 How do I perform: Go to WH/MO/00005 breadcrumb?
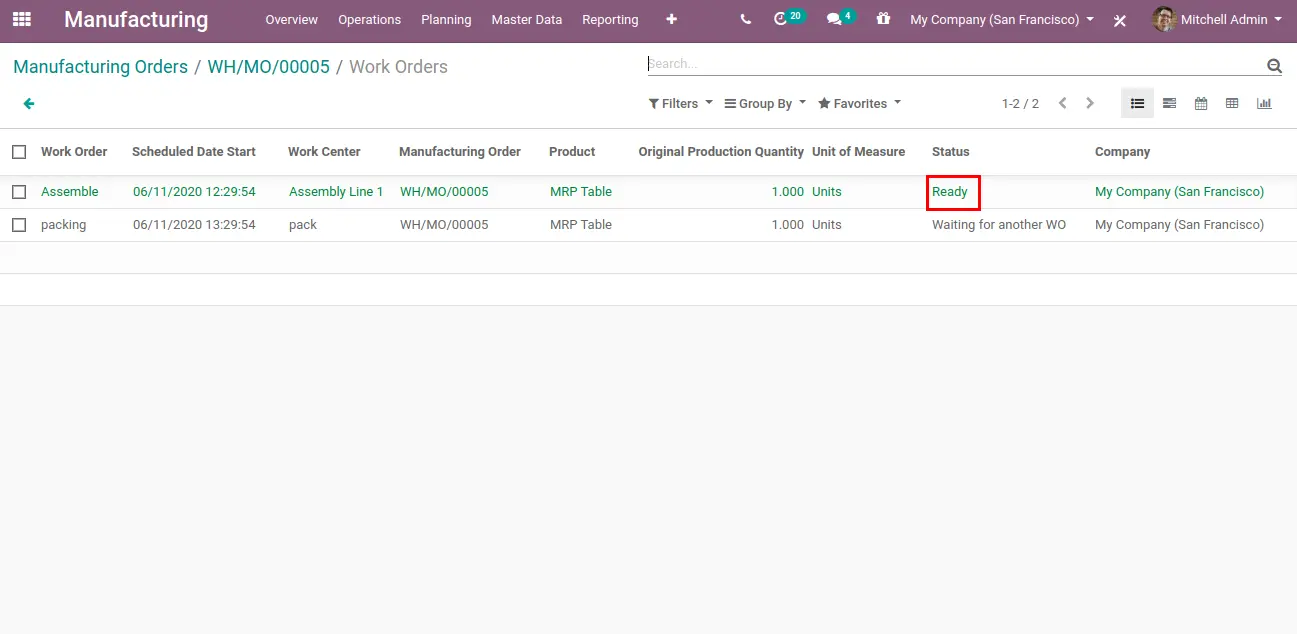268,67
